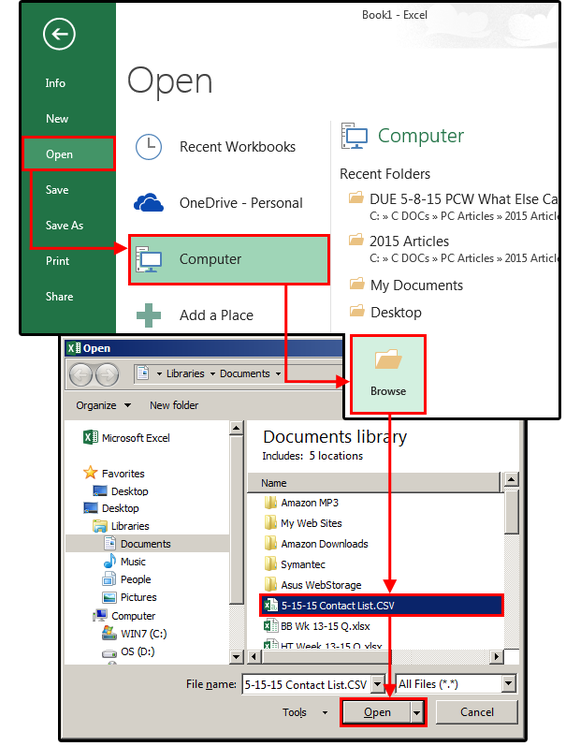Click the Cancel button

pos(476,712)
